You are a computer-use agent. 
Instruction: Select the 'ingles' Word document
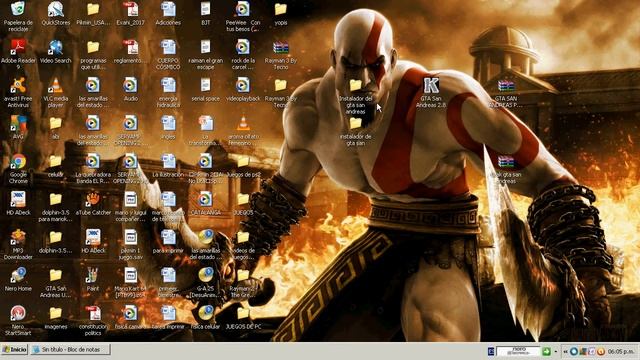pos(168,127)
